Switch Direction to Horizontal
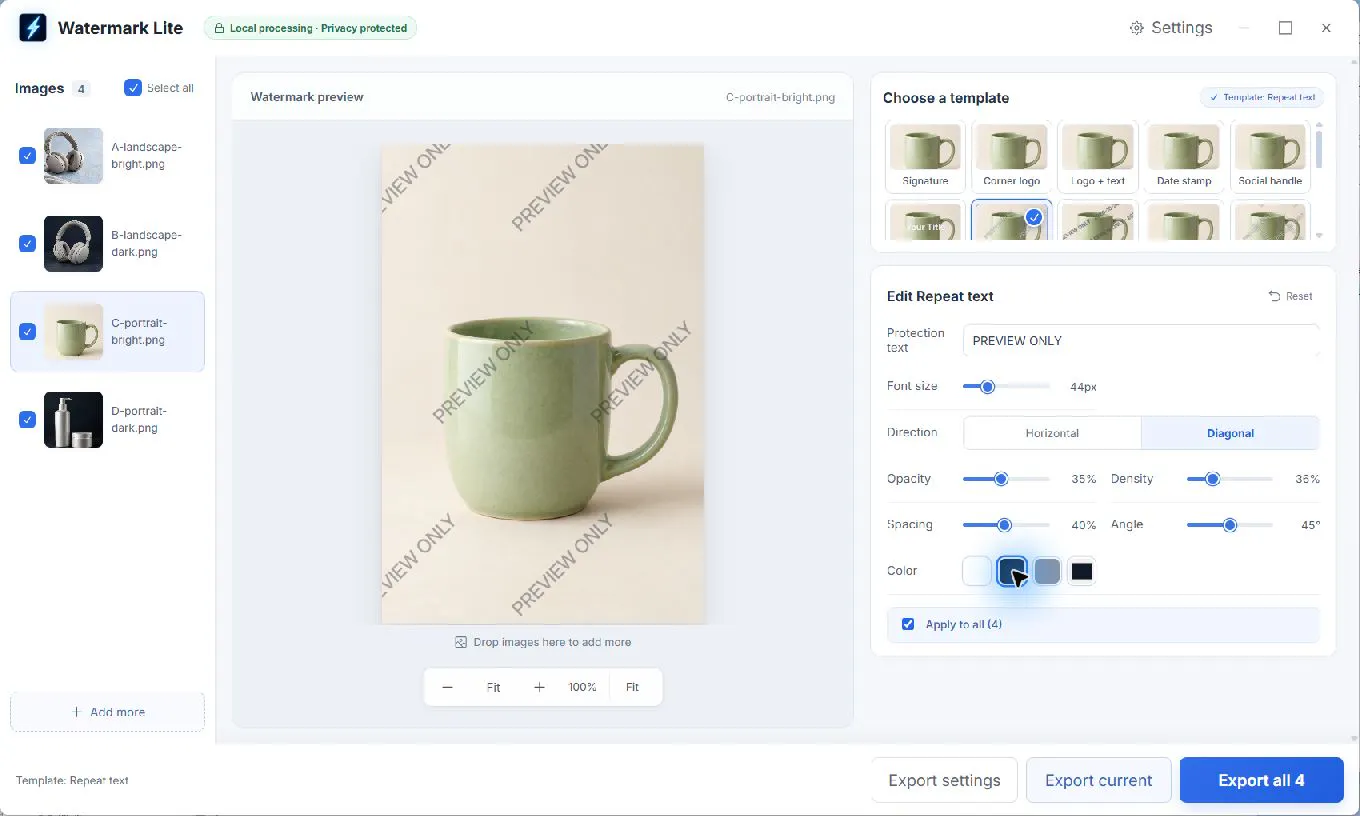Viewport: 1360px width, 816px height. (x=1052, y=433)
